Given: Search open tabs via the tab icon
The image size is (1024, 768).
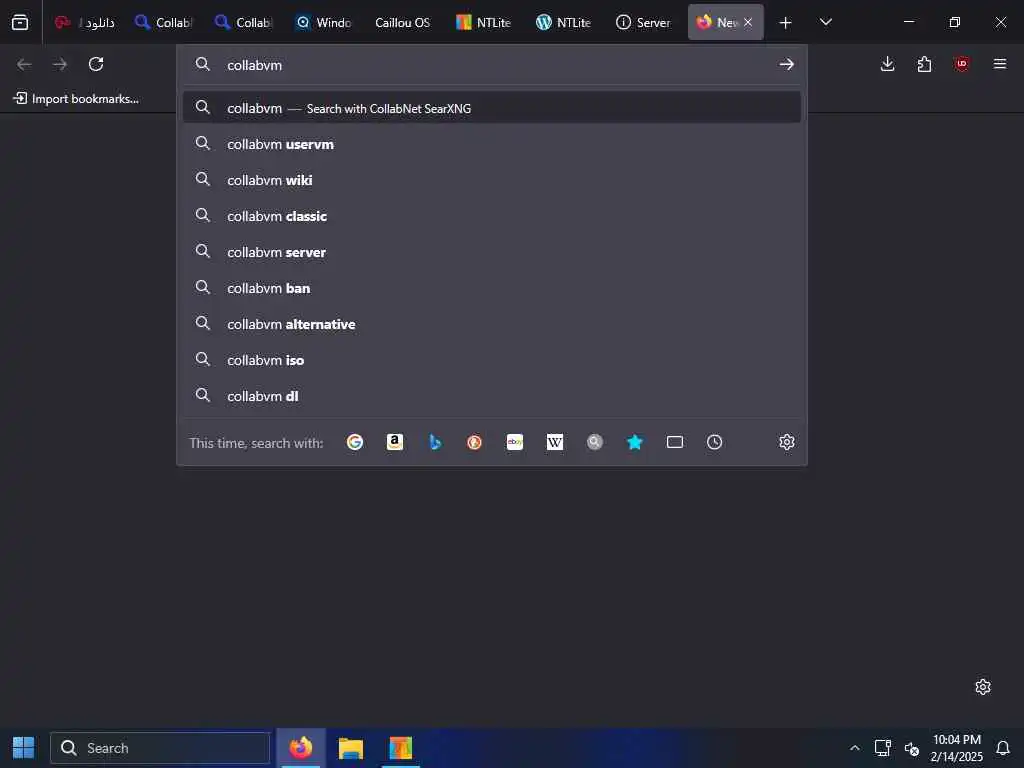Looking at the screenshot, I should (x=675, y=442).
